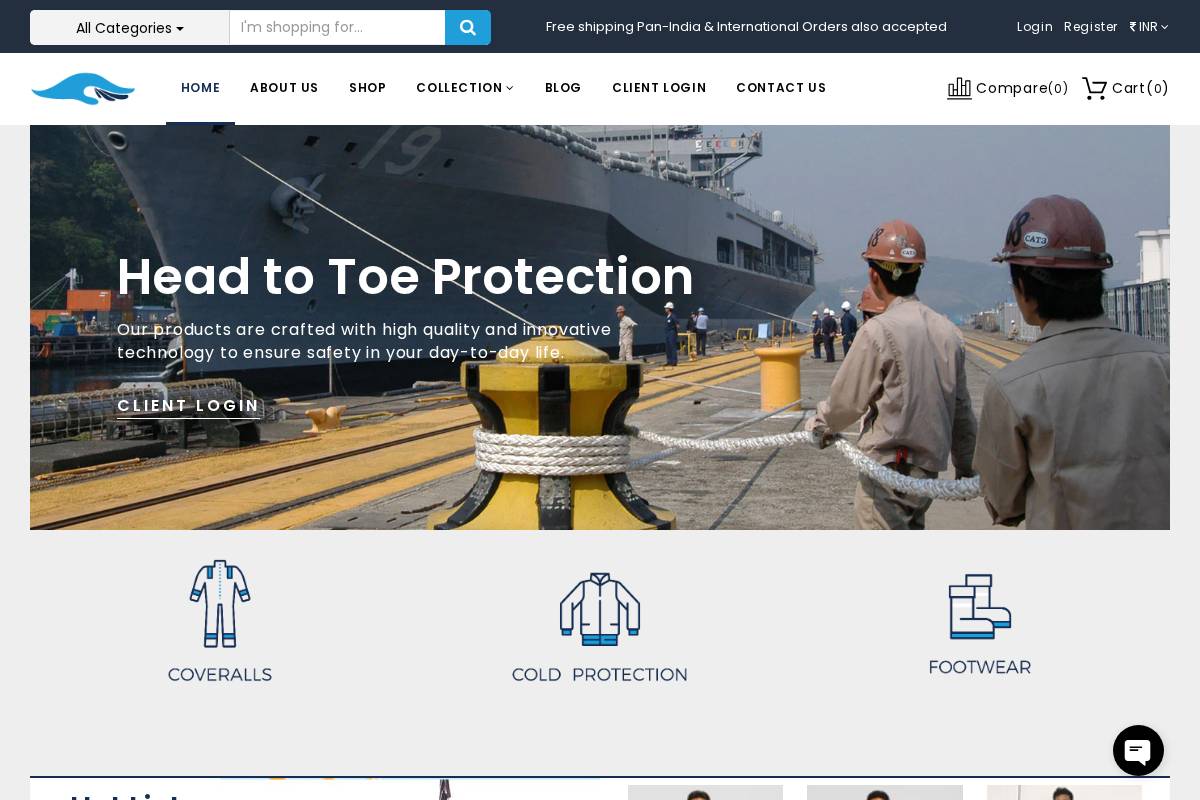This screenshot has height=800, width=1200.
Task: Click the company logo to go home
Action: [x=83, y=89]
